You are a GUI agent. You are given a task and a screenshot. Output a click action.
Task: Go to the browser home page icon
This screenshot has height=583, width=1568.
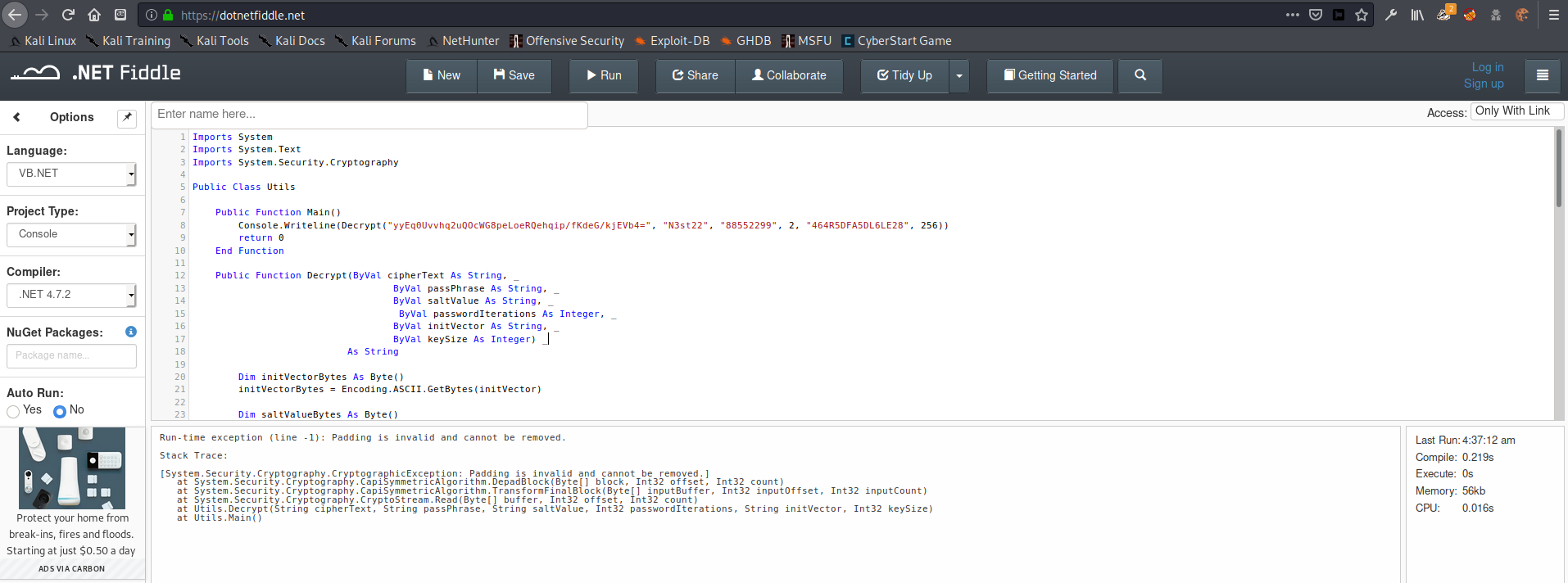click(x=94, y=15)
